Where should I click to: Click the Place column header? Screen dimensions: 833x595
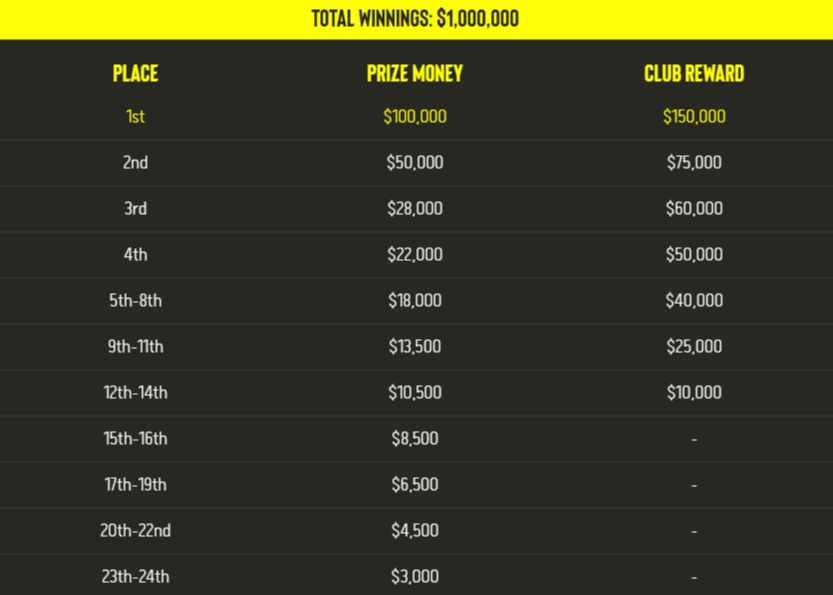[135, 73]
